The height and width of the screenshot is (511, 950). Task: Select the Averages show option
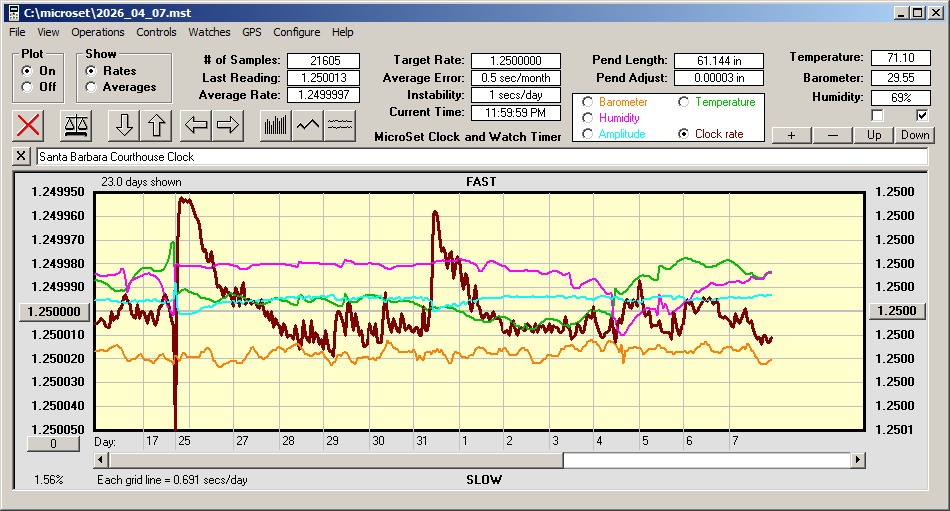pyautogui.click(x=91, y=87)
